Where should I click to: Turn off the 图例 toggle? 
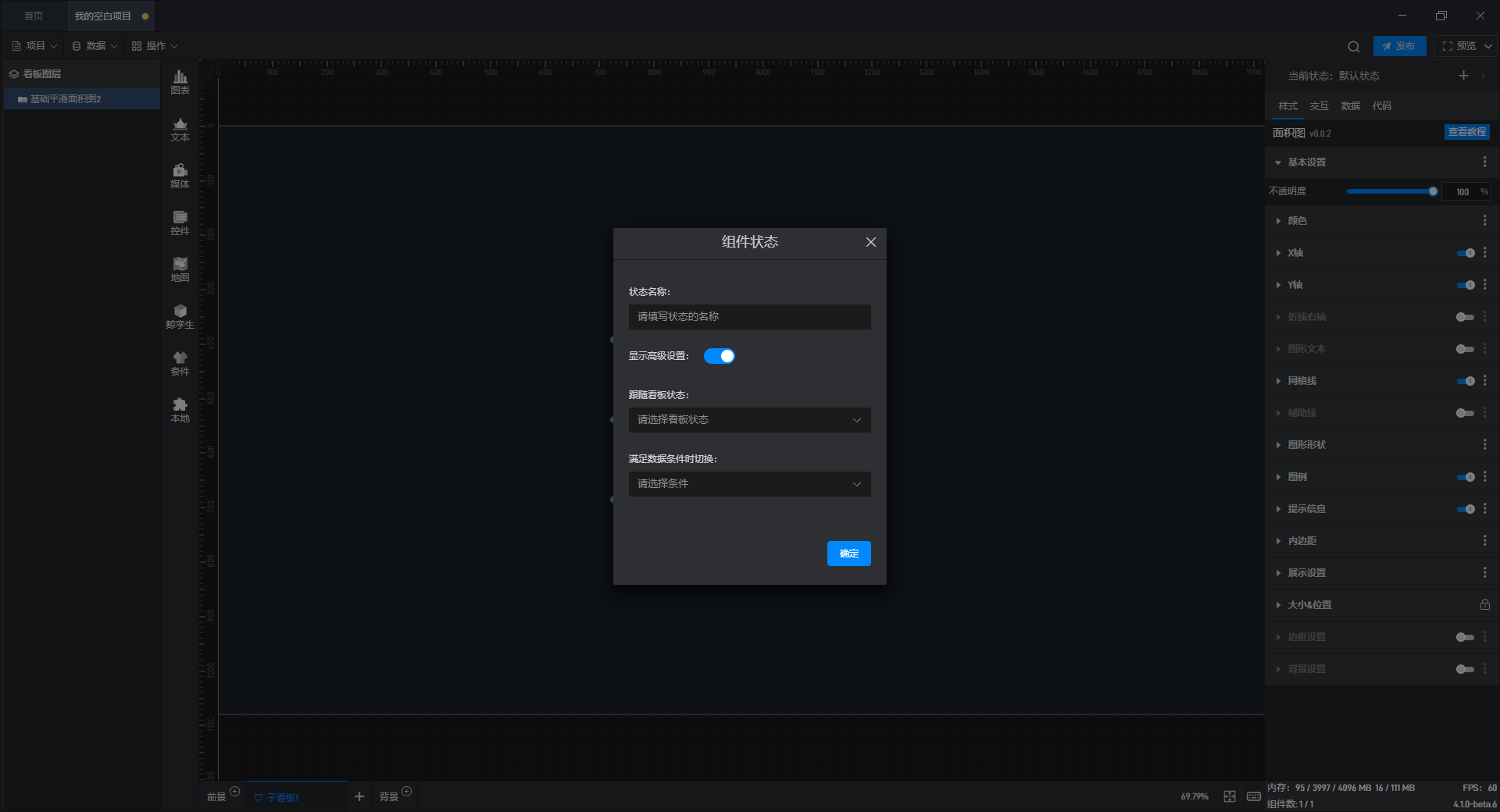(1466, 477)
